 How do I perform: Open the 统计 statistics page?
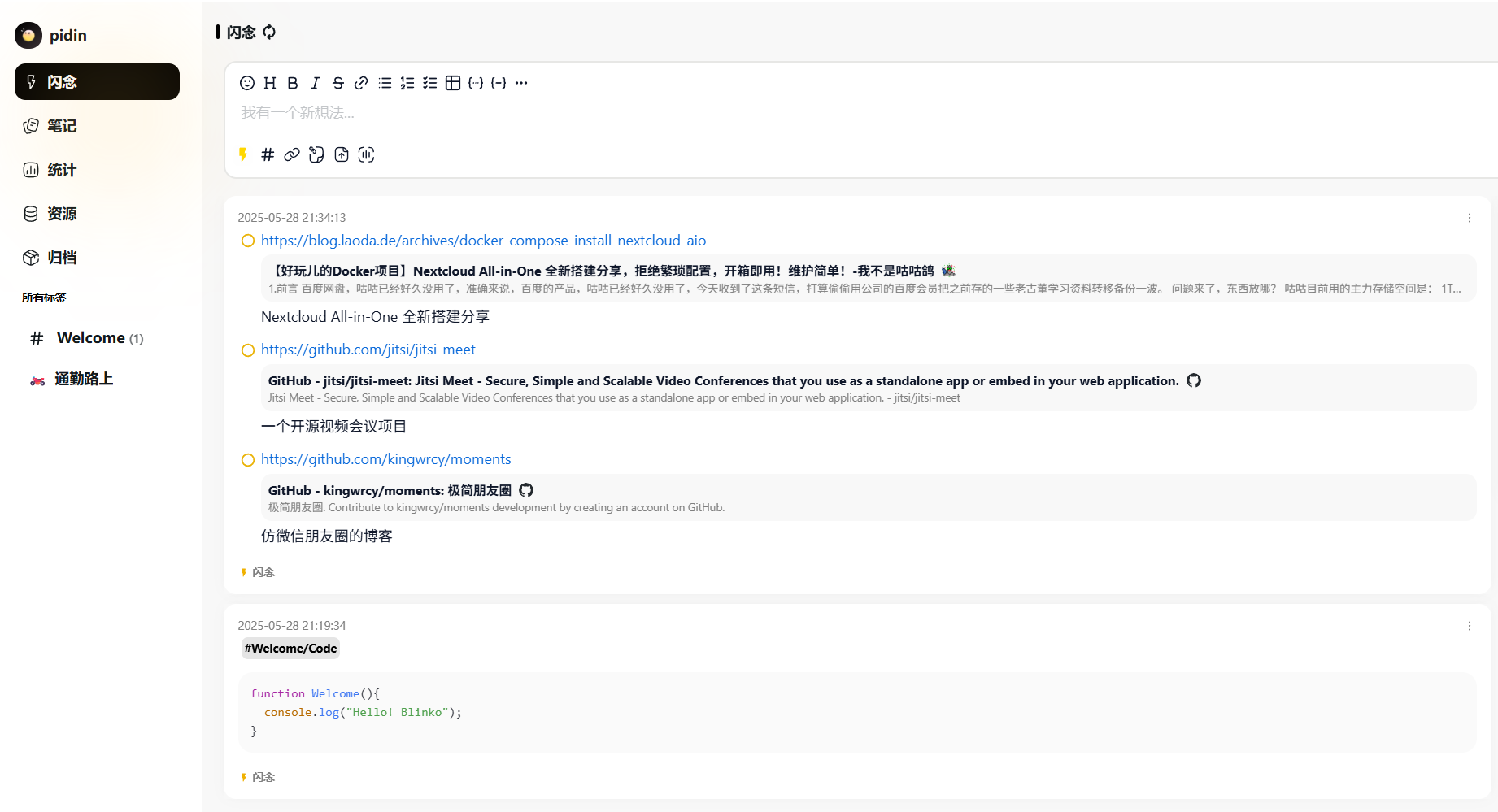coord(62,170)
